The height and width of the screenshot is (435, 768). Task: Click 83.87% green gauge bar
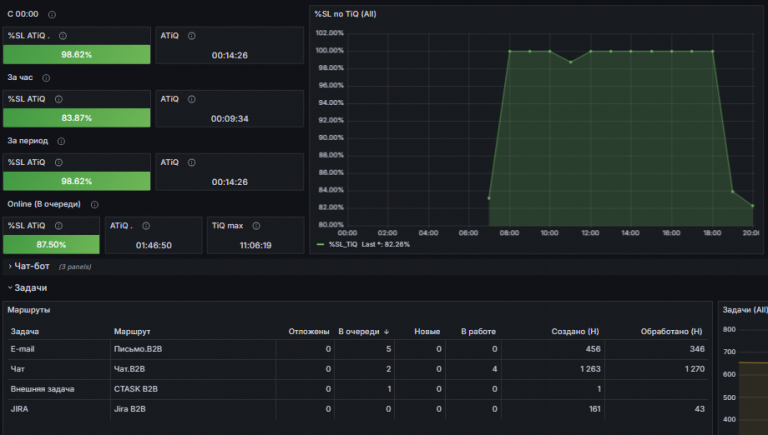pos(76,118)
